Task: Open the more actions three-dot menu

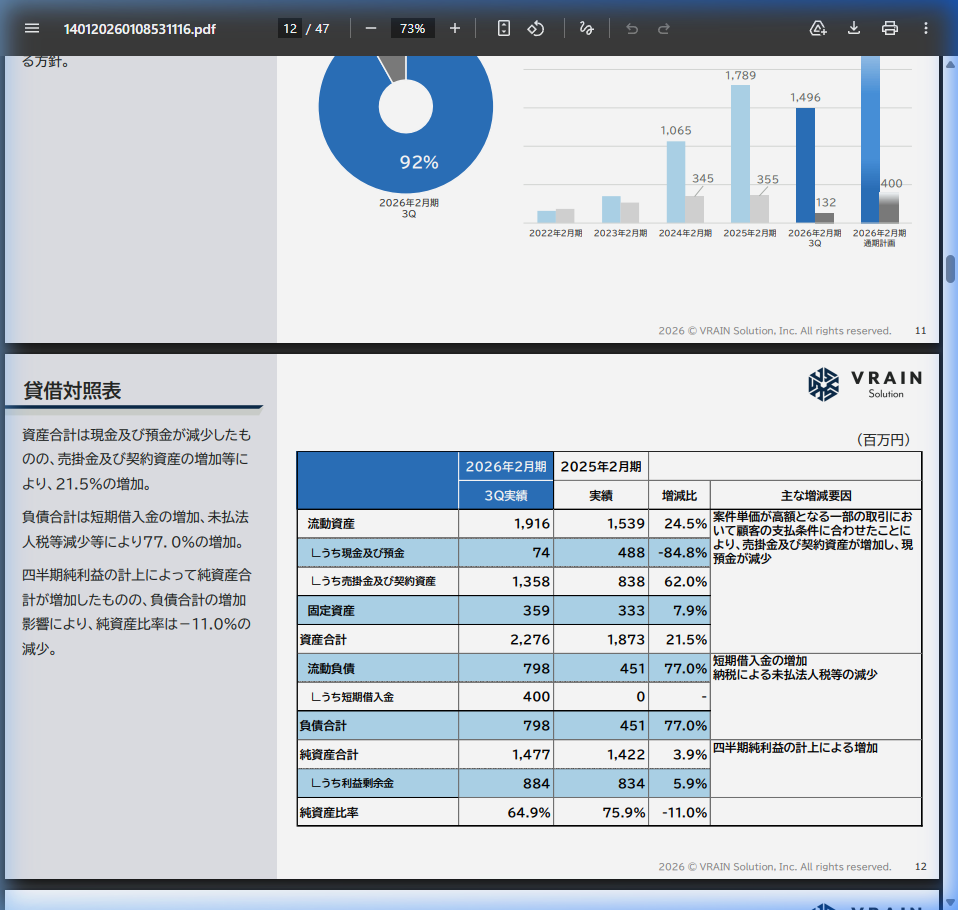Action: [926, 28]
